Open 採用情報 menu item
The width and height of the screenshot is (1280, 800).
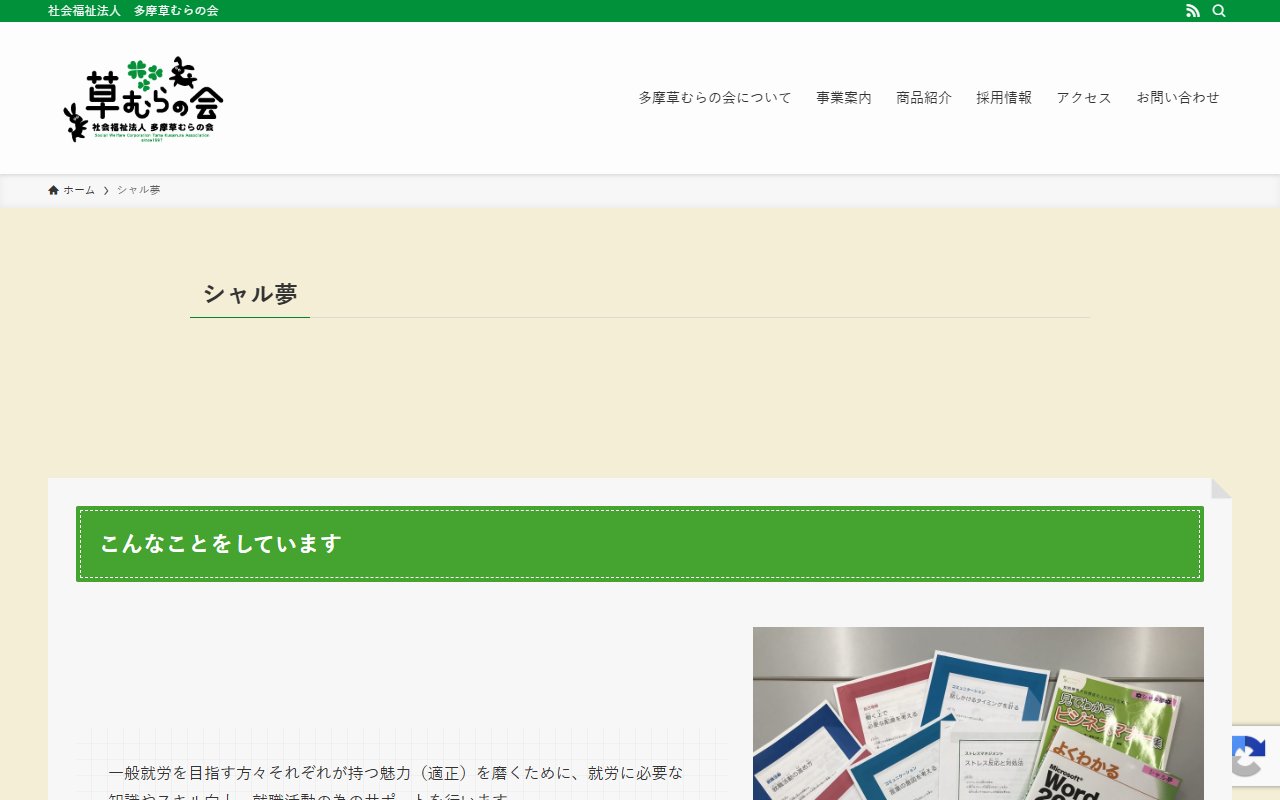pos(1004,98)
